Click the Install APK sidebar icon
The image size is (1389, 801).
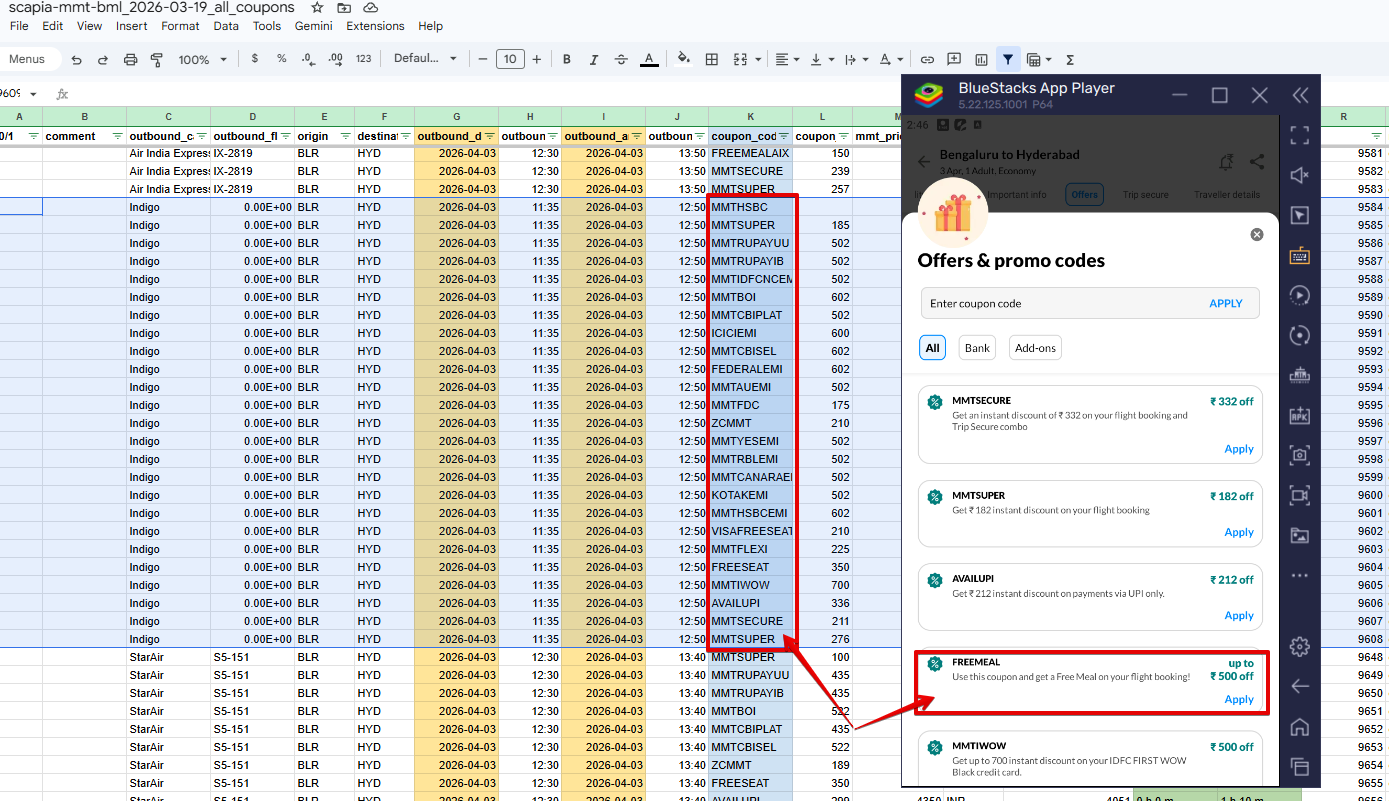pos(1299,415)
